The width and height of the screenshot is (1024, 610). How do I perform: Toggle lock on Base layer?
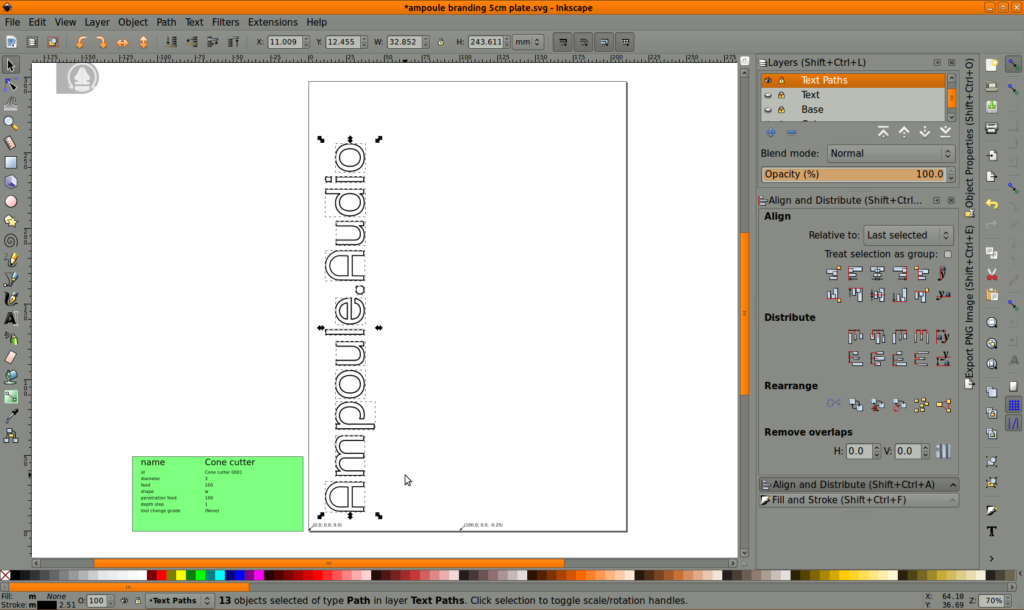tap(781, 110)
